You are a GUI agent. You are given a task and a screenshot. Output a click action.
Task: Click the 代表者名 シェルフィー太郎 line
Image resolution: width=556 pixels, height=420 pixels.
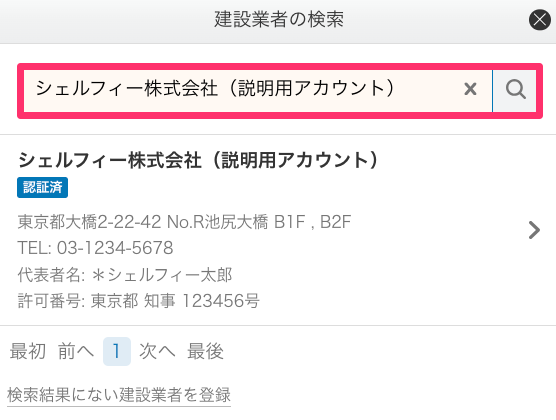(x=125, y=275)
